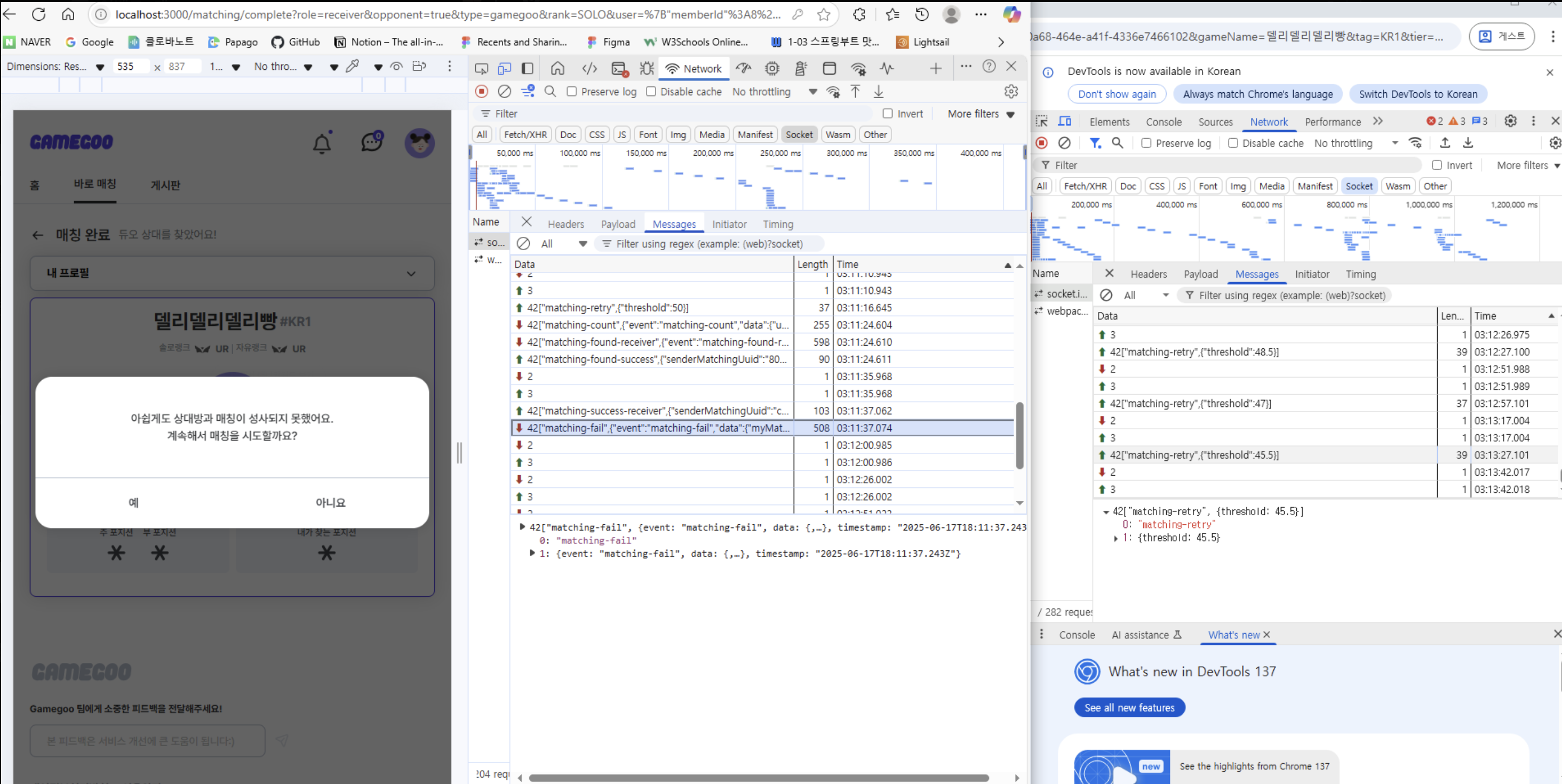This screenshot has height=784, width=1562.
Task: Open the Gamegoo chat bubble icon
Action: (371, 142)
